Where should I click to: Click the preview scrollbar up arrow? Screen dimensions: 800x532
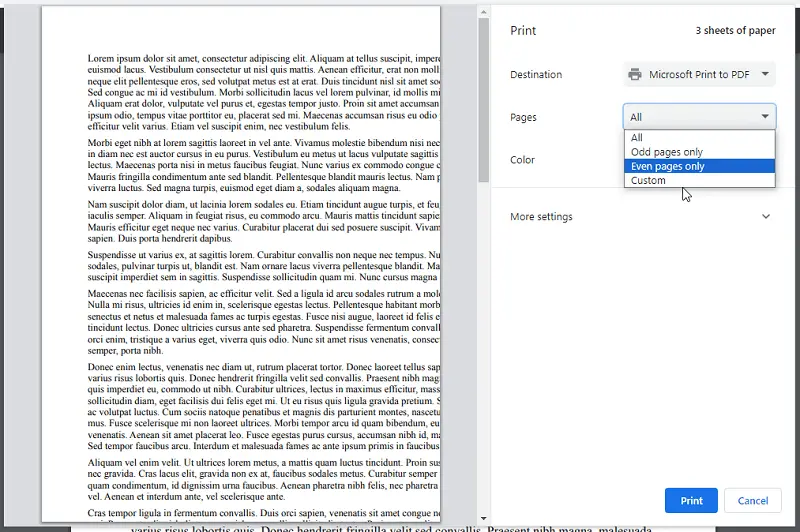[483, 12]
